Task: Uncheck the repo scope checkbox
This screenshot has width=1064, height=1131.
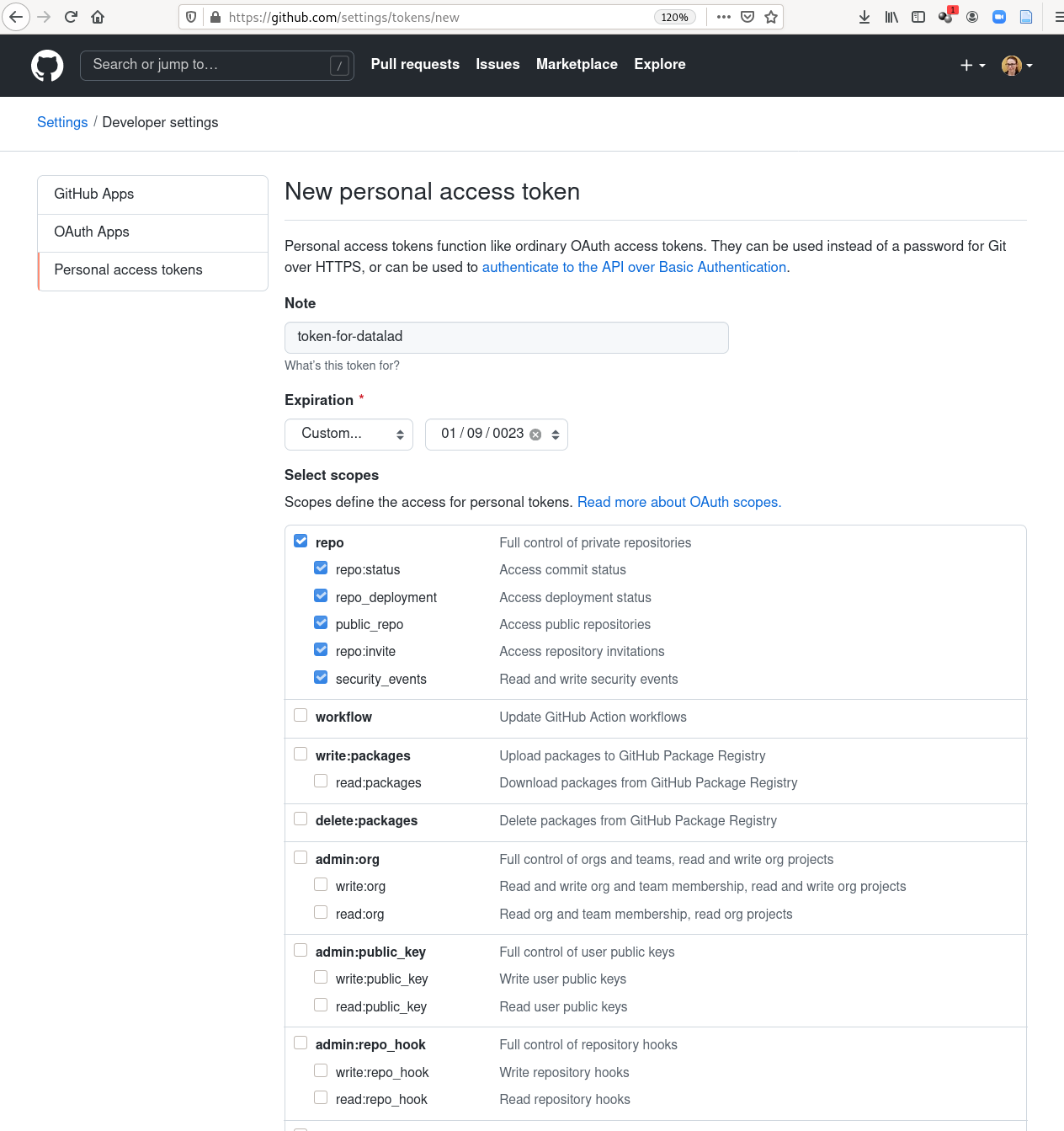Action: (x=301, y=541)
